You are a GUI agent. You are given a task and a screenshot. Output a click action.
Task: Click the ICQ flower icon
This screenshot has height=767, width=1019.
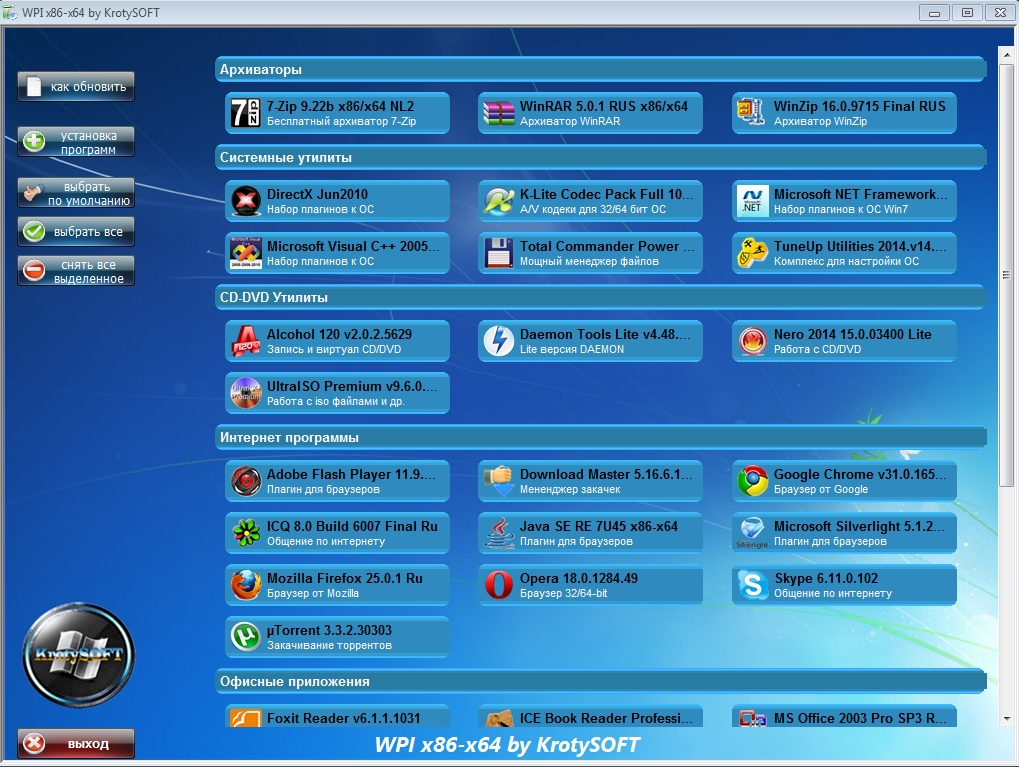[x=246, y=533]
